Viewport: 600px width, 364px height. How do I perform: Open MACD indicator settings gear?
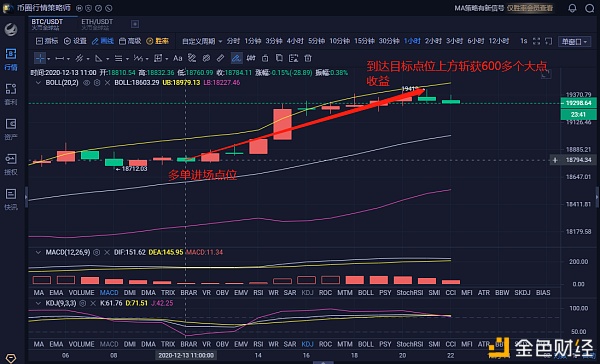pos(97,252)
